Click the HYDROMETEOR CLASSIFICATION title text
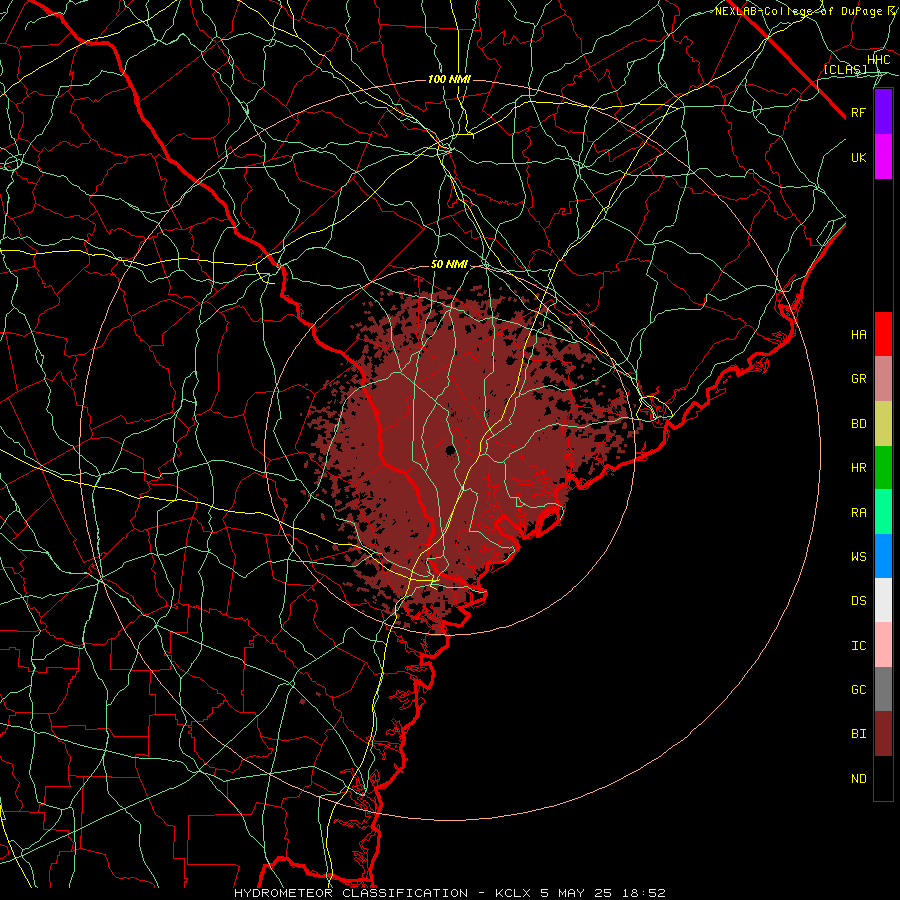 (x=351, y=893)
